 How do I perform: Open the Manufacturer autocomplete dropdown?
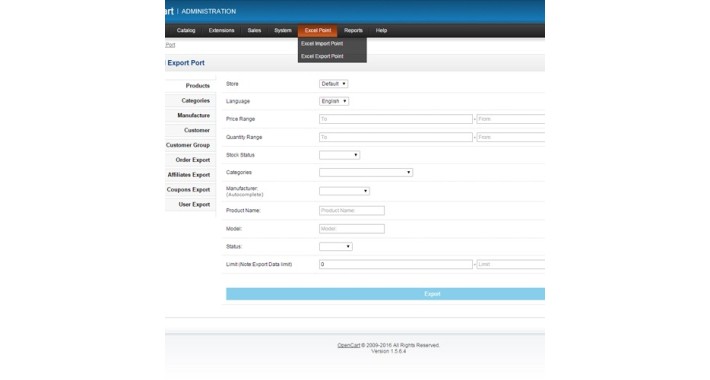344,191
